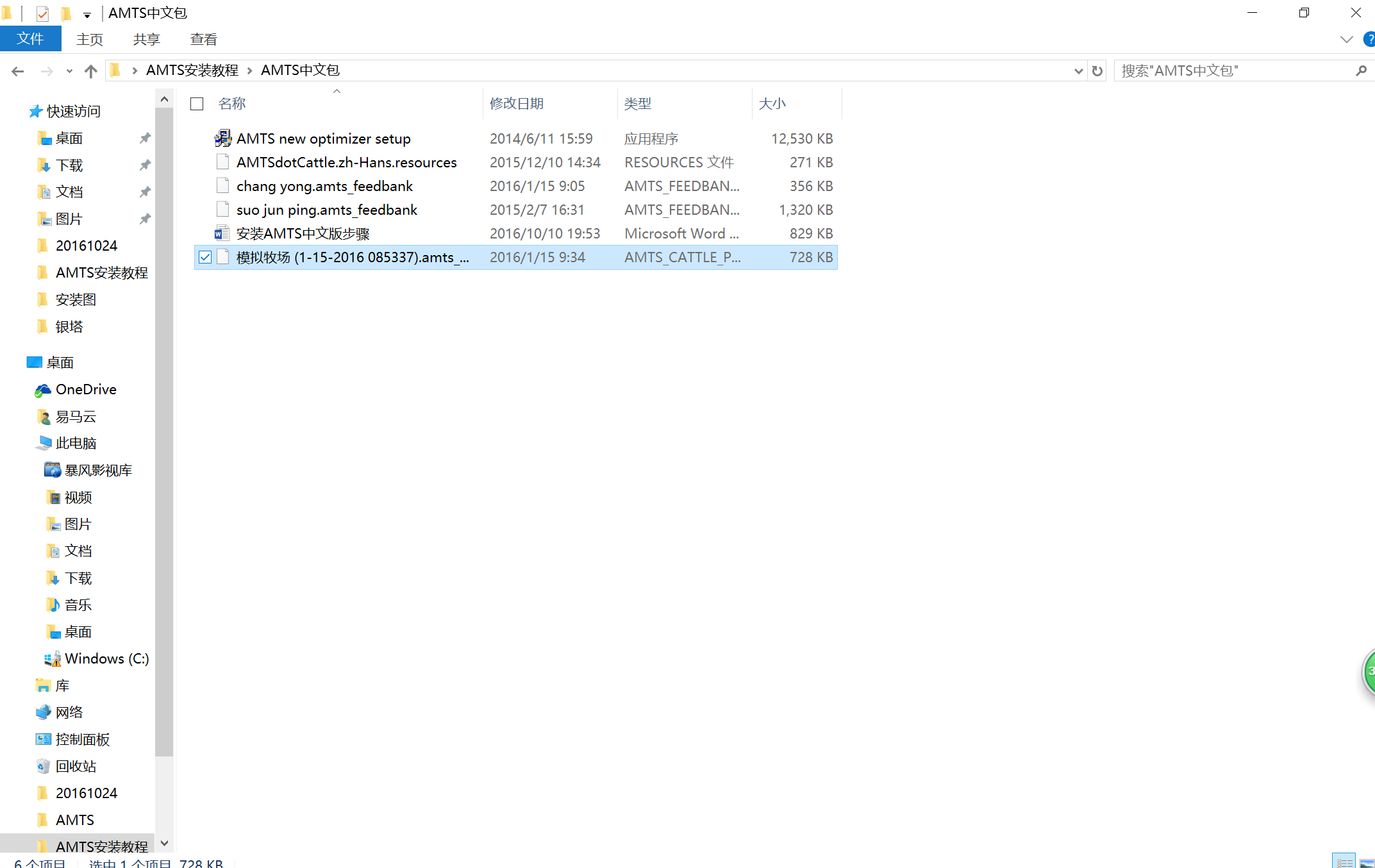Click the chang yong.amts_feedbank file icon
Viewport: 1375px width, 868px height.
(222, 185)
